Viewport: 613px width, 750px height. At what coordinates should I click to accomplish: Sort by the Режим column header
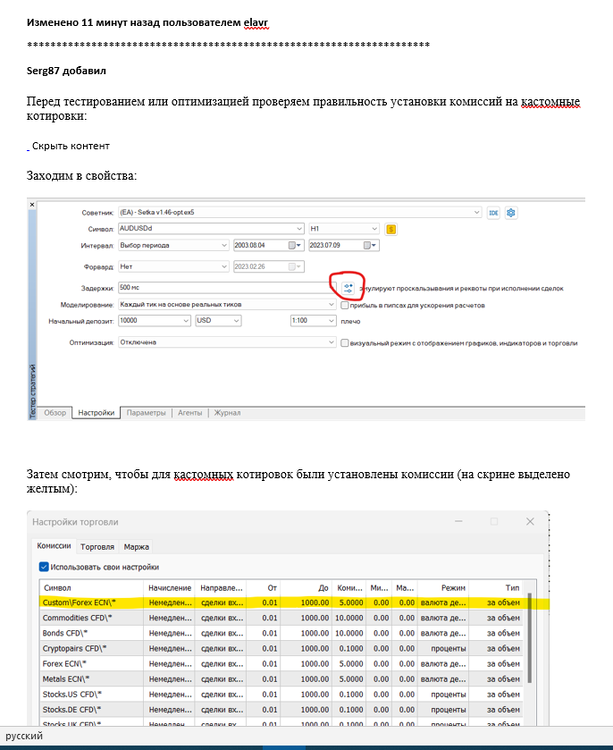click(443, 588)
